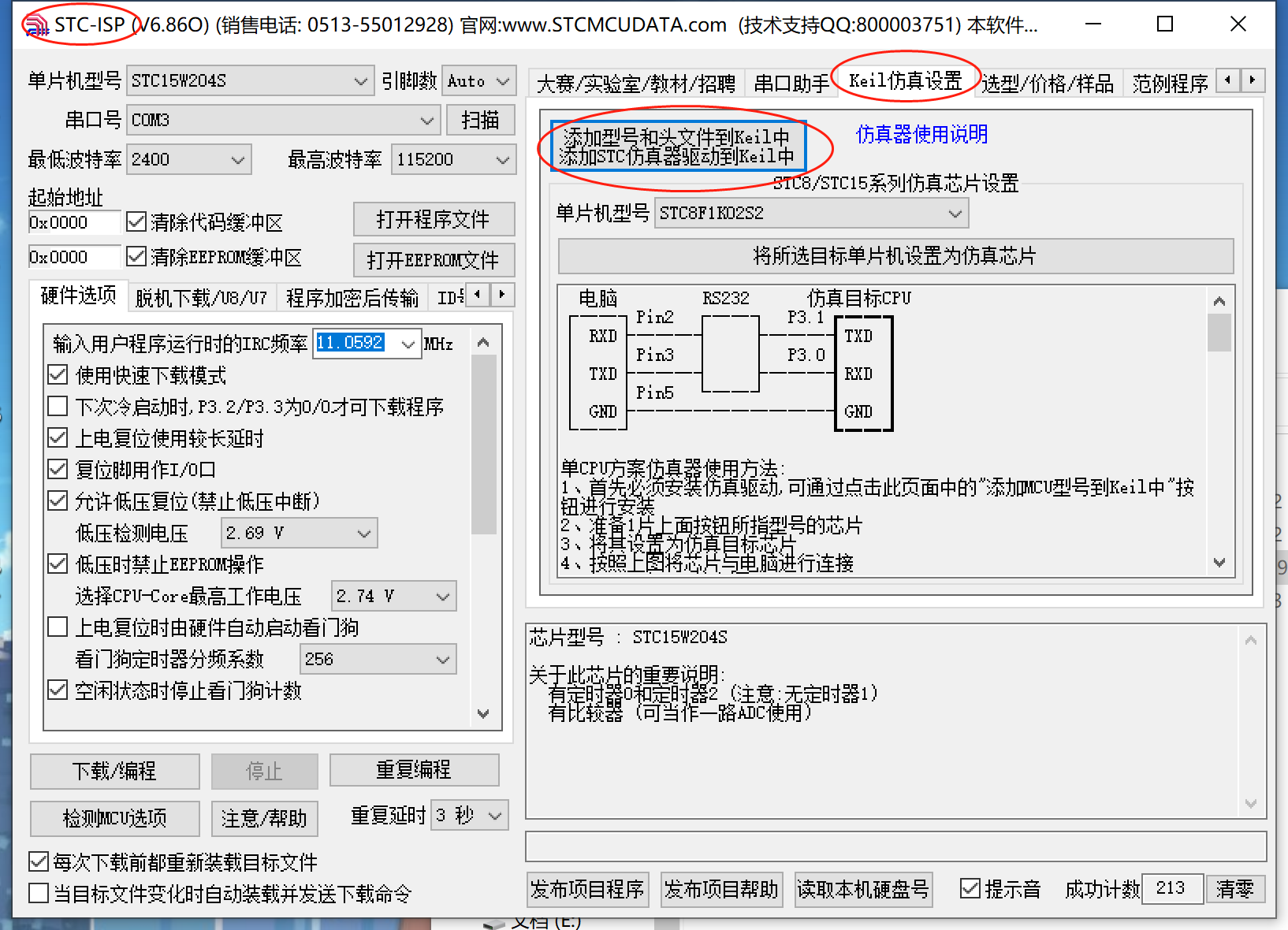Switch to 脱机下载/U8/U7 tab
This screenshot has width=1288, height=930.
pyautogui.click(x=201, y=298)
